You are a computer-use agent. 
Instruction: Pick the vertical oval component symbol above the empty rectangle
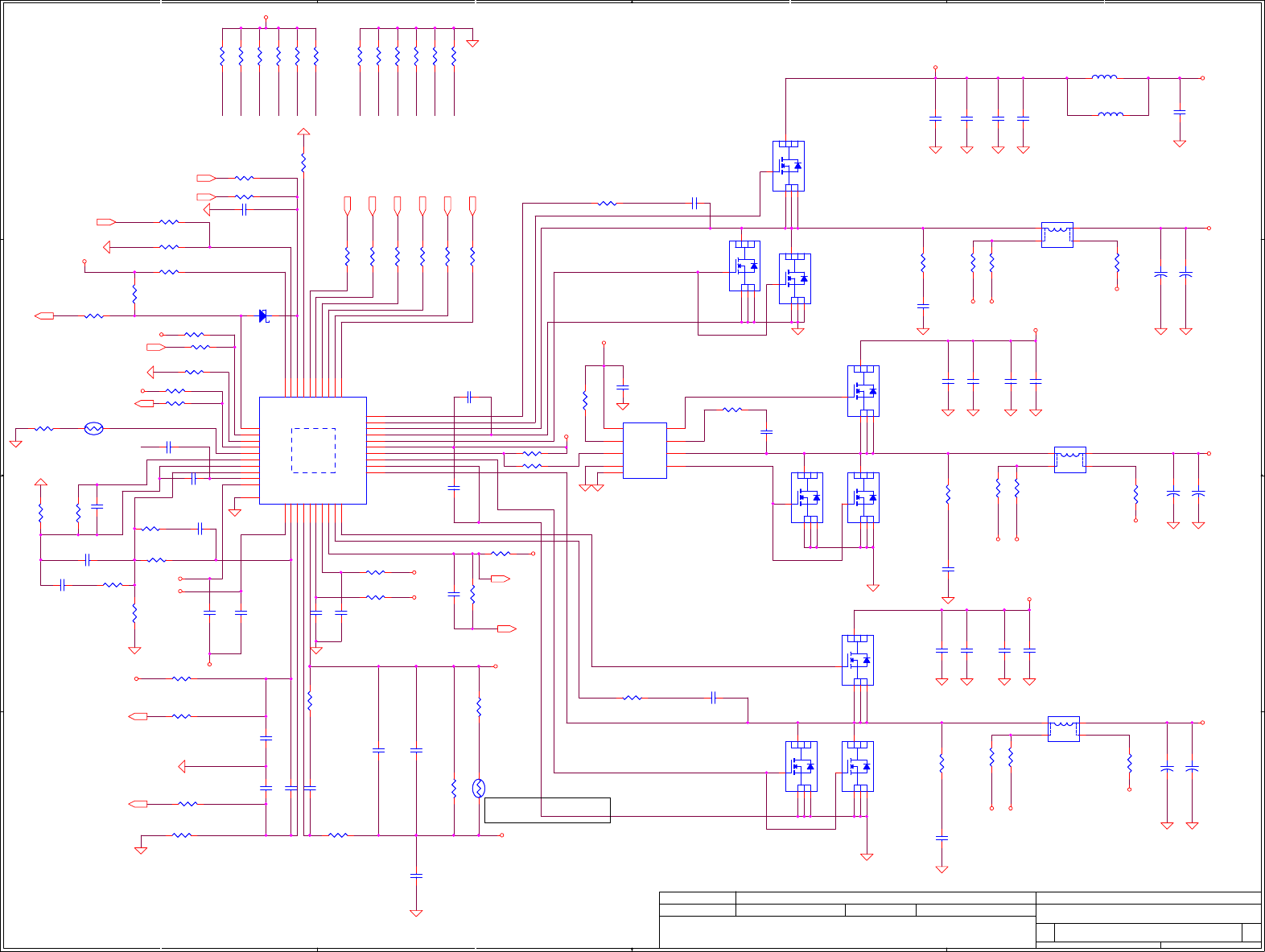click(x=479, y=788)
